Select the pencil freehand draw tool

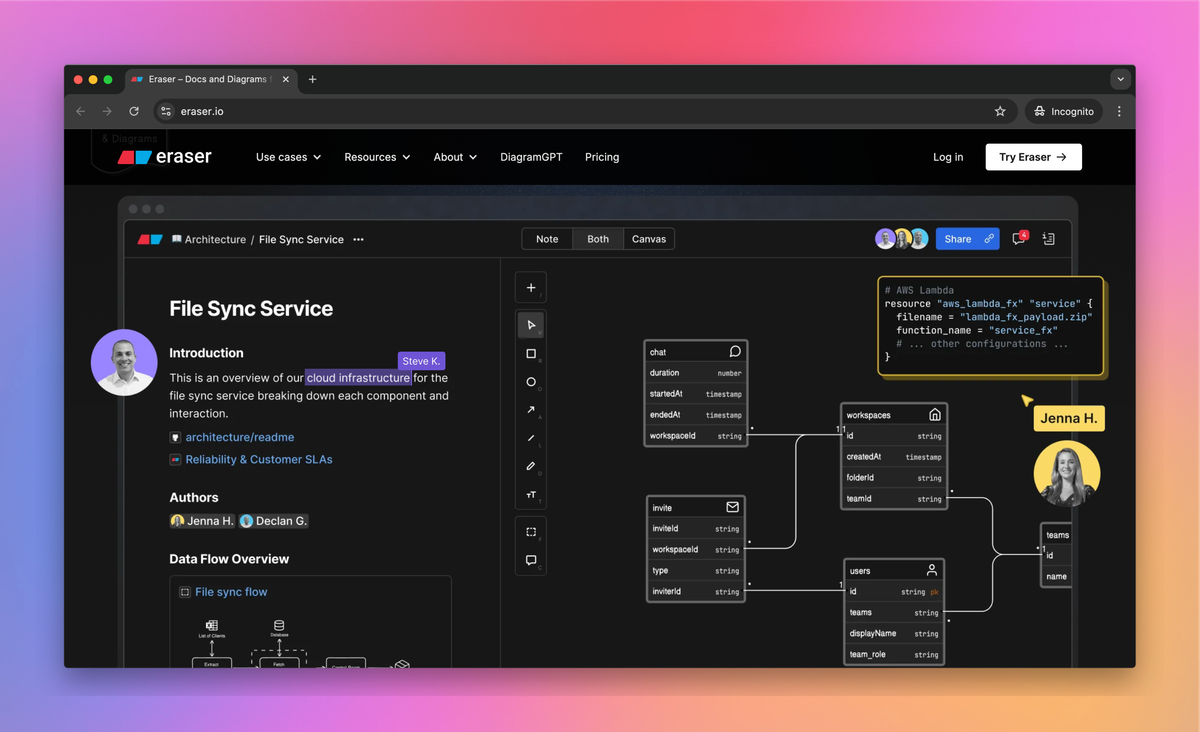click(x=531, y=466)
